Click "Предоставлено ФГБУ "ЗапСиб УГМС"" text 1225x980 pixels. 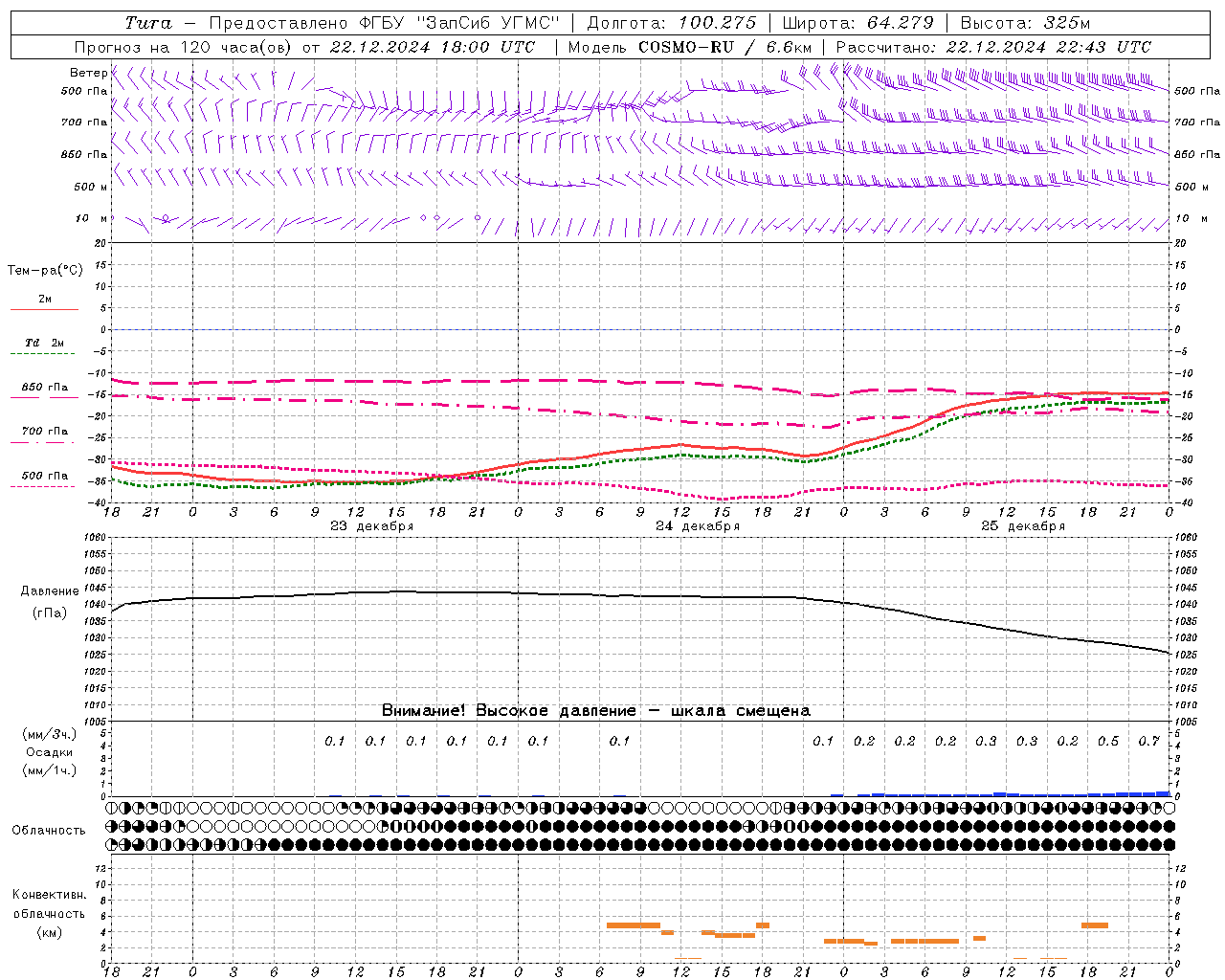coord(384,23)
